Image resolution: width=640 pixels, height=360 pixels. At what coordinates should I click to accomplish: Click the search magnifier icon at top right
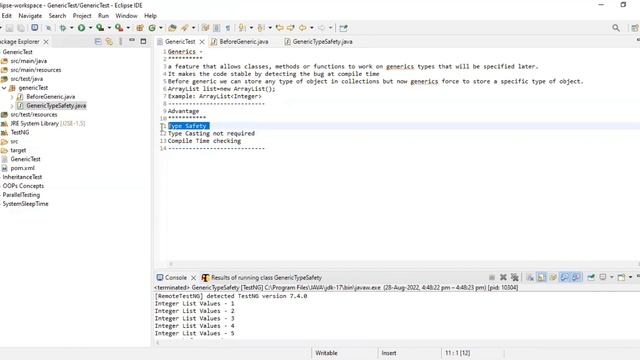tap(616, 28)
